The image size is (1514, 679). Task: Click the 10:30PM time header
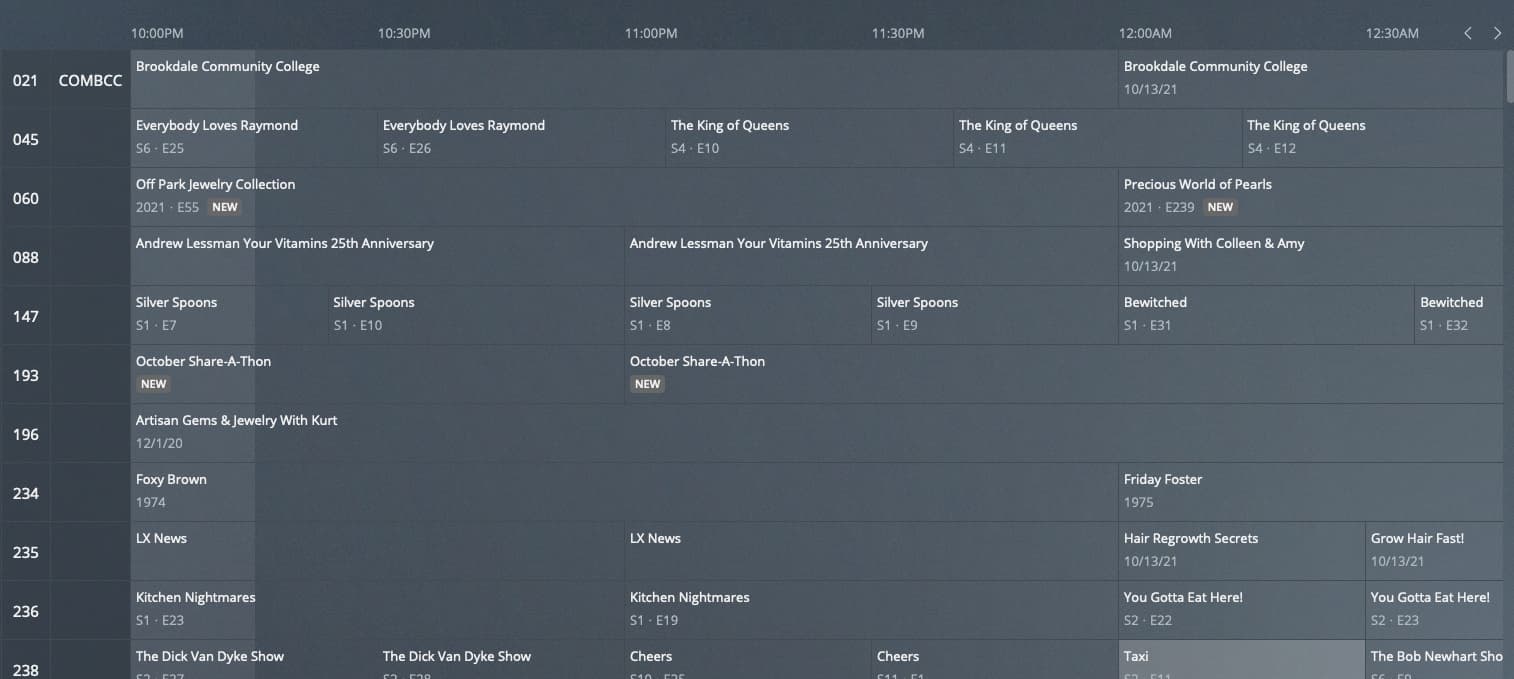pos(404,33)
